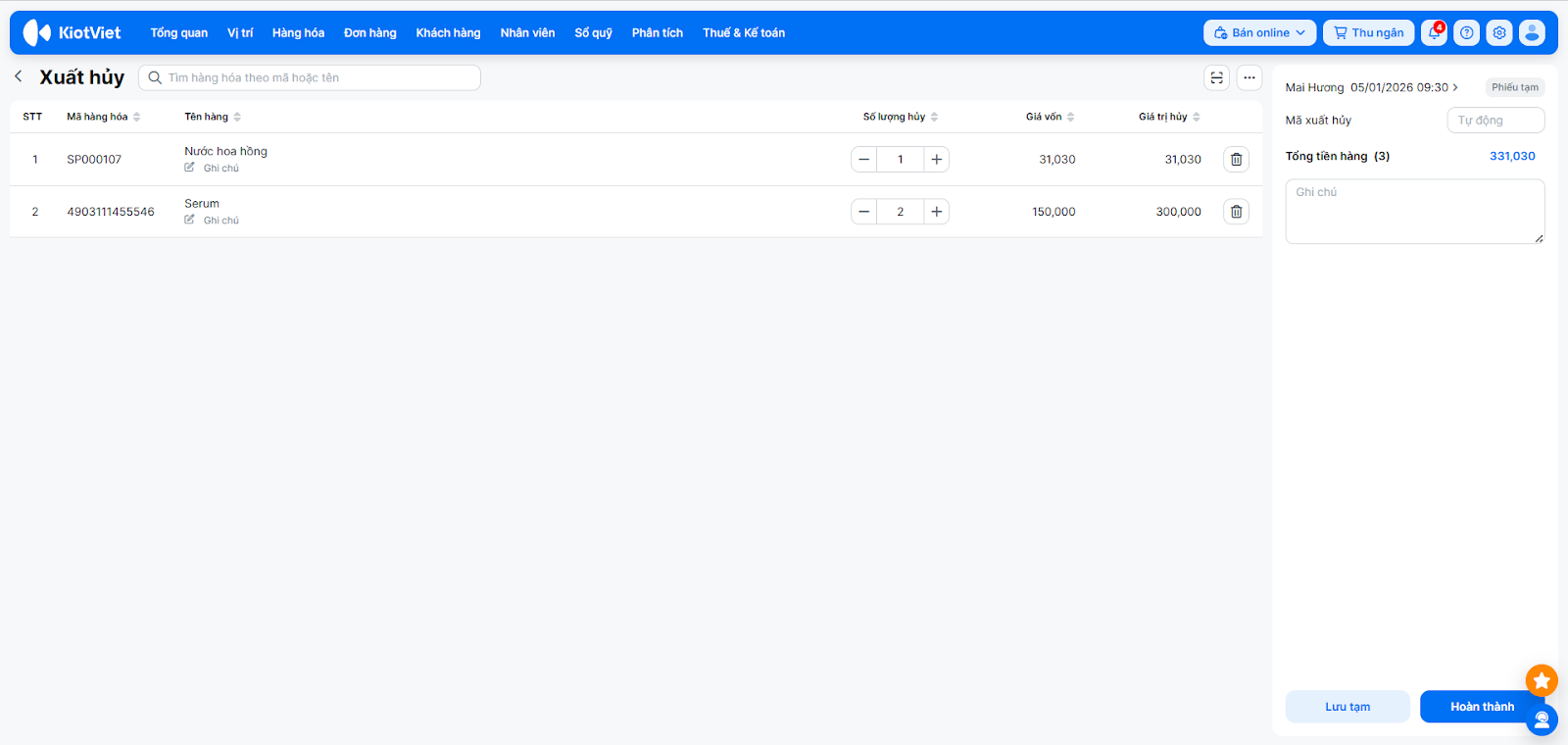Click product code SP000107

[94, 159]
